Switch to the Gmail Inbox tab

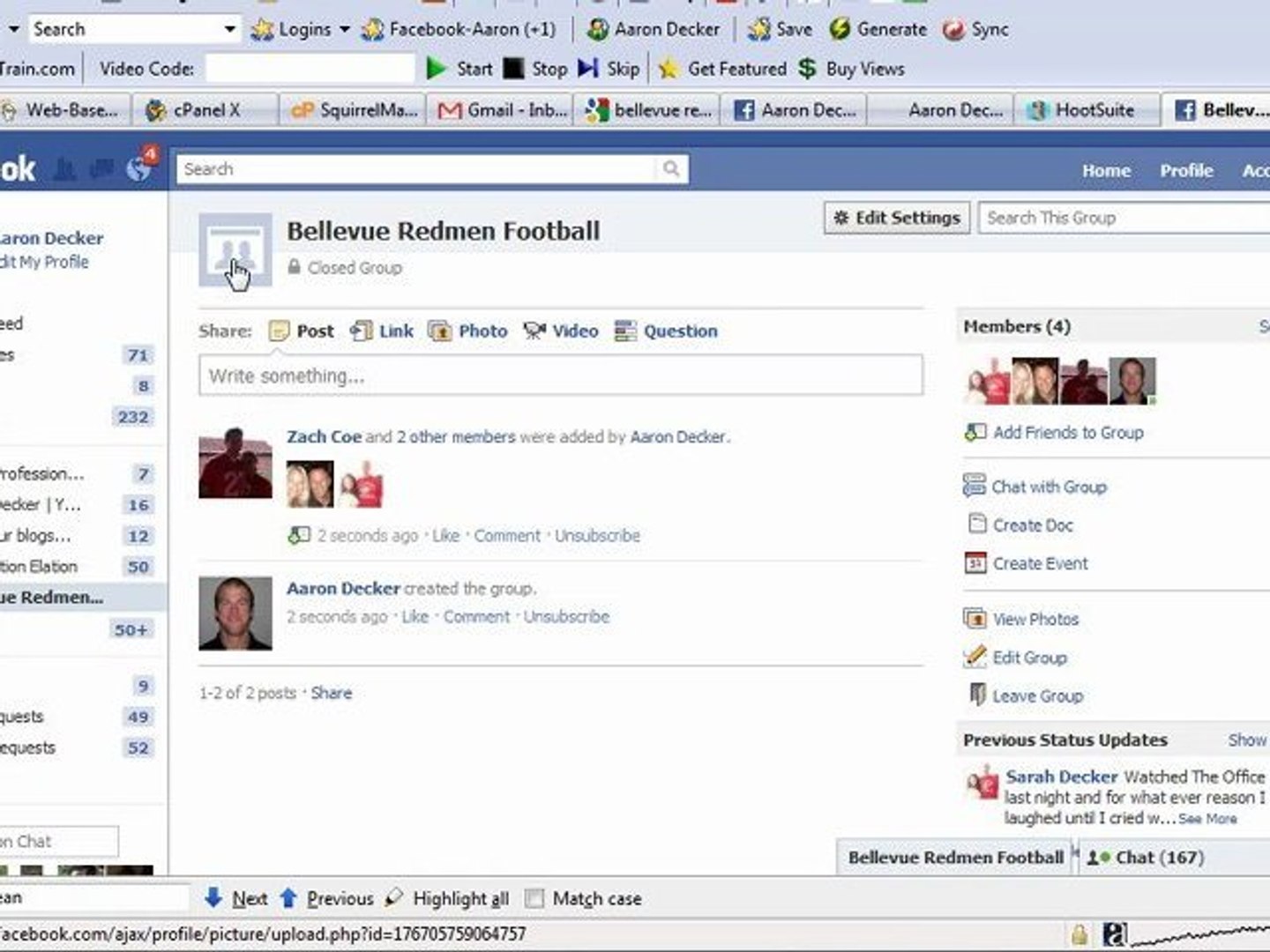coord(502,110)
